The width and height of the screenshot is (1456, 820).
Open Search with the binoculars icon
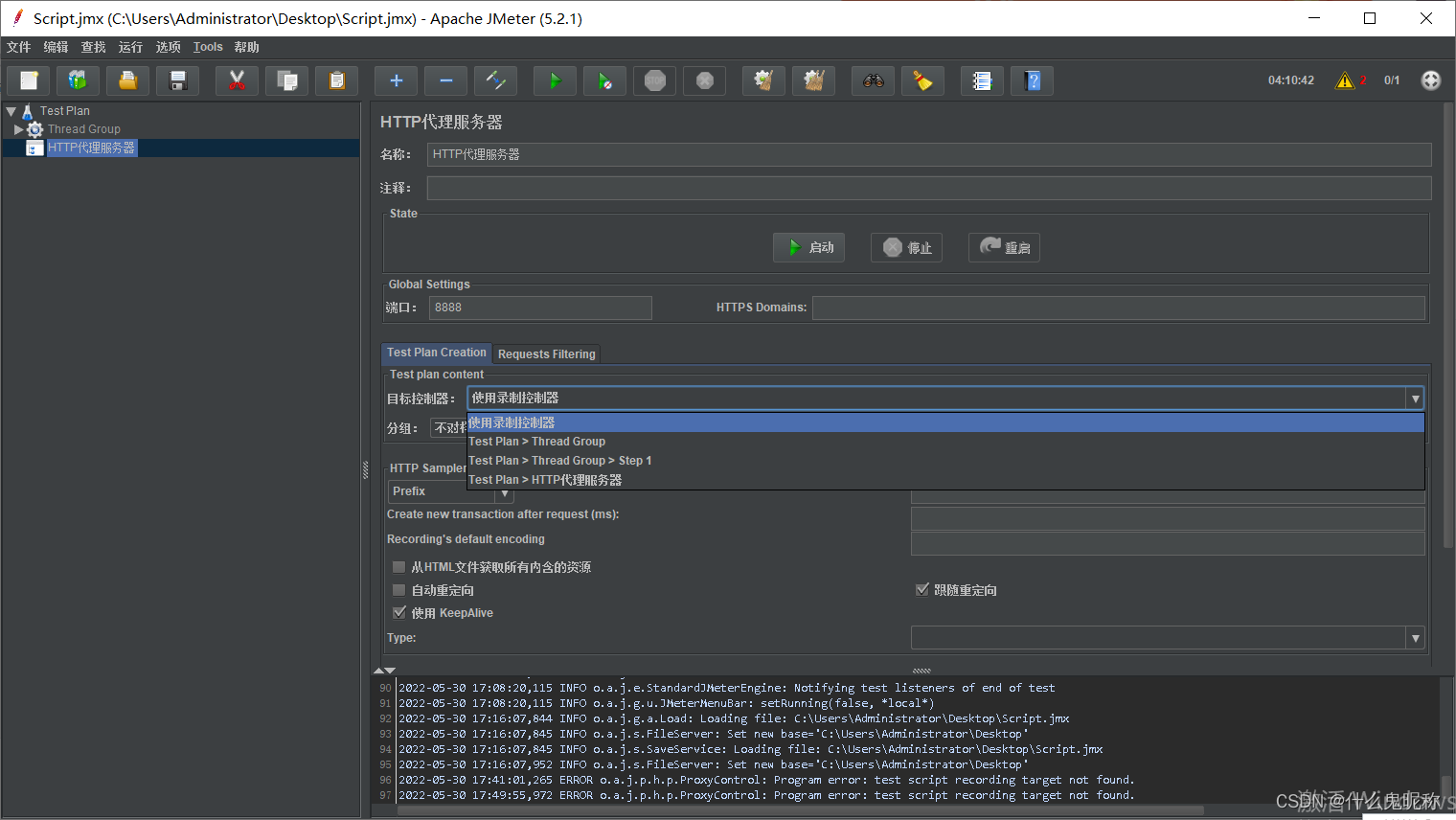tap(874, 80)
